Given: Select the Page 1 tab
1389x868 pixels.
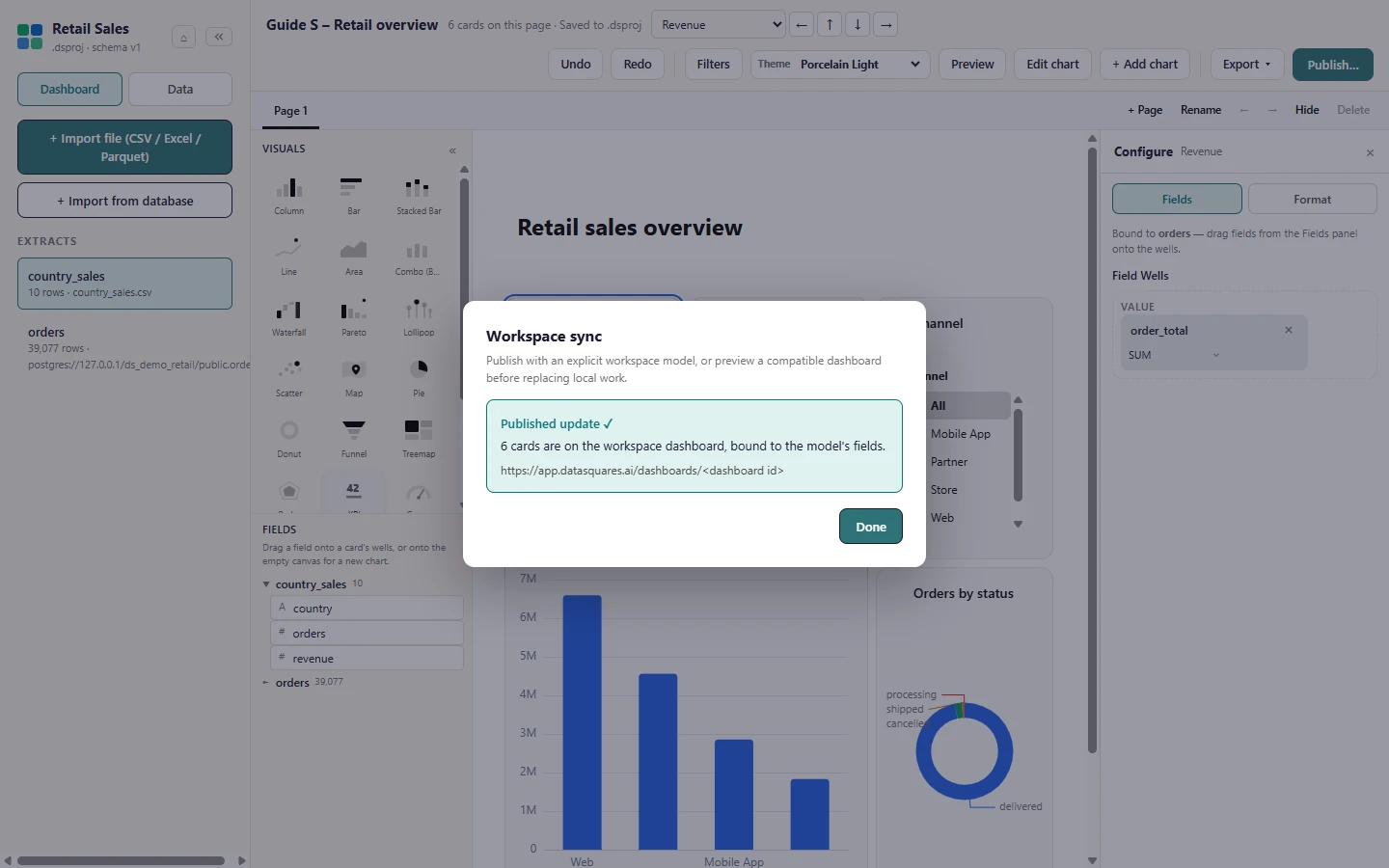Looking at the screenshot, I should pyautogui.click(x=290, y=111).
